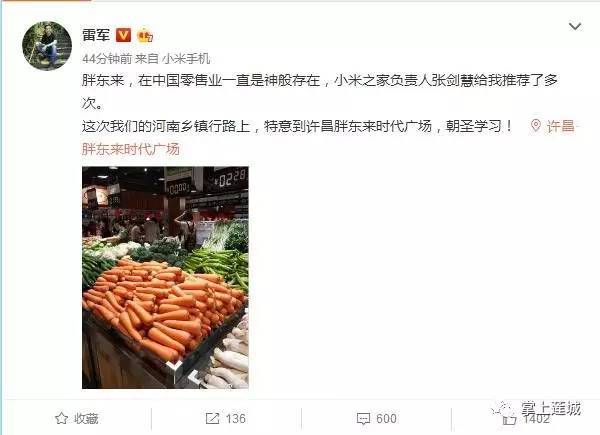Viewport: 600px width, 435px height.
Task: Click the location pin icon
Action: coord(536,126)
